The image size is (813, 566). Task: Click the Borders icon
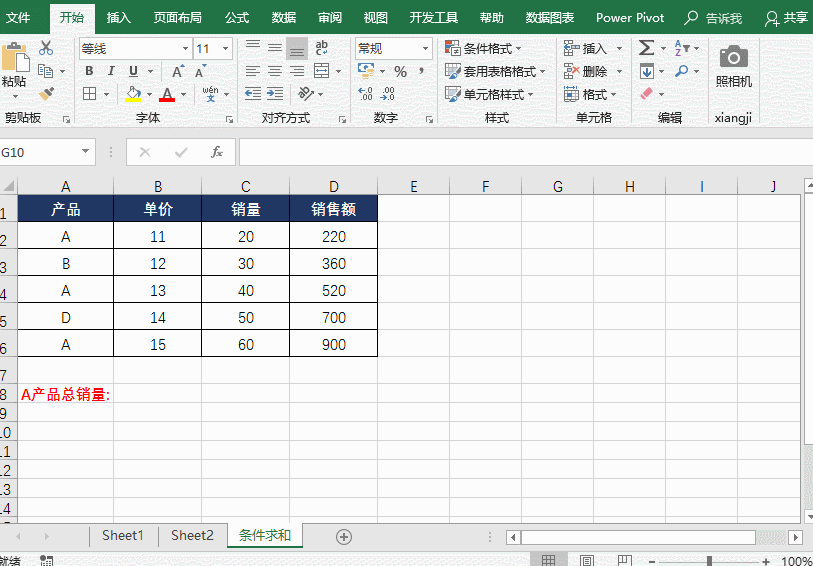[x=90, y=94]
